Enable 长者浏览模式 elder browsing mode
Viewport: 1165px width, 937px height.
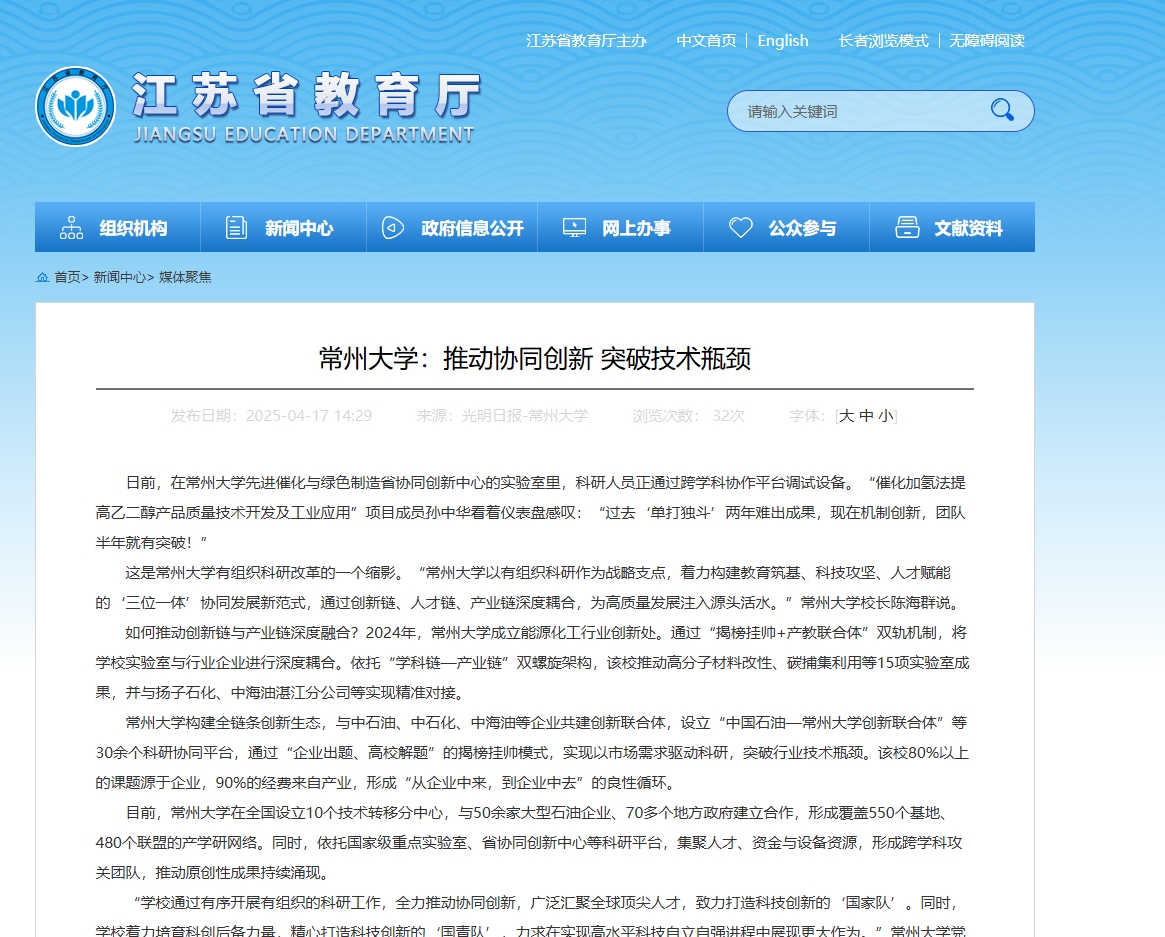click(x=883, y=41)
